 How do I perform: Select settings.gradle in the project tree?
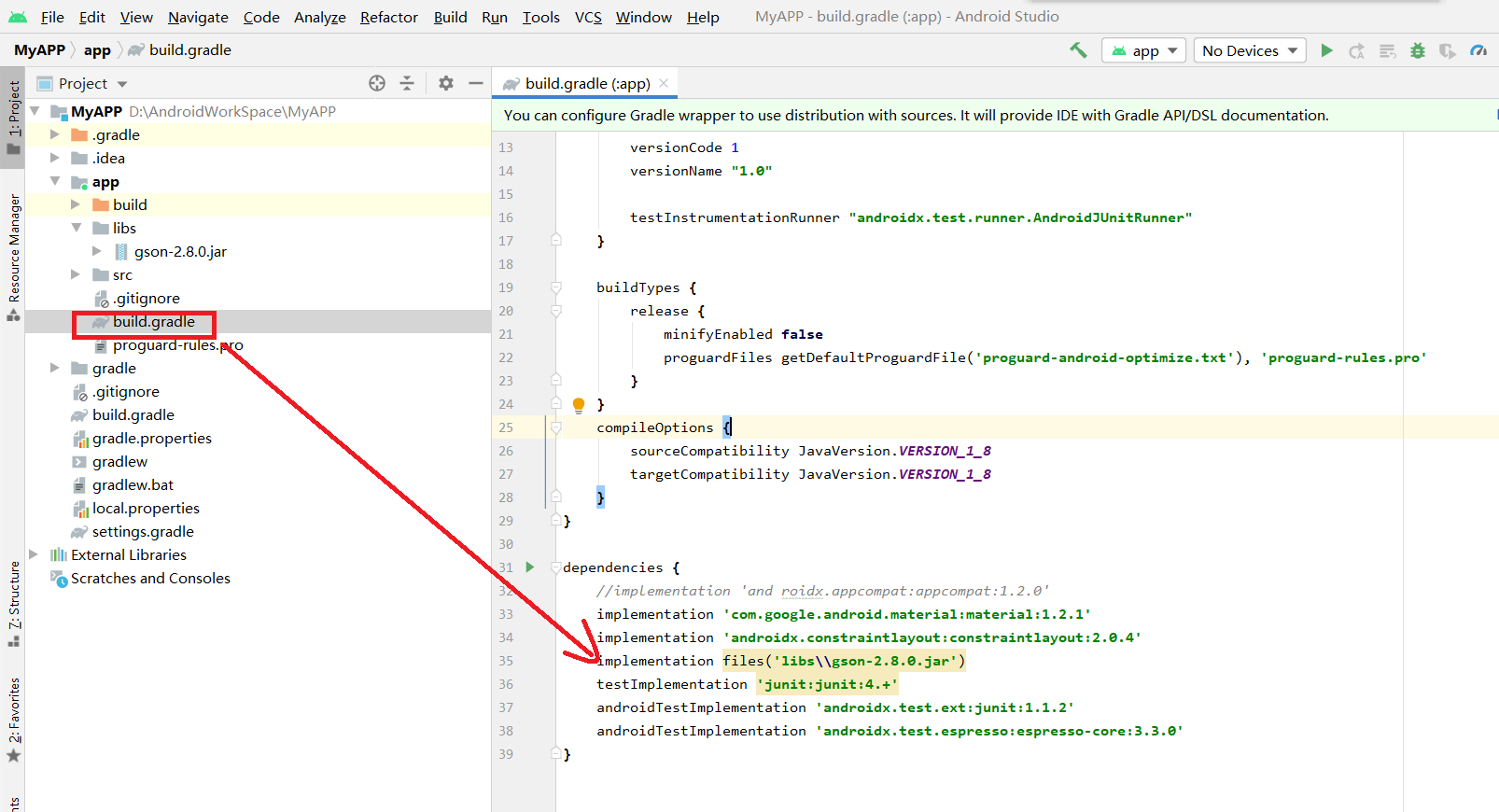tap(143, 531)
